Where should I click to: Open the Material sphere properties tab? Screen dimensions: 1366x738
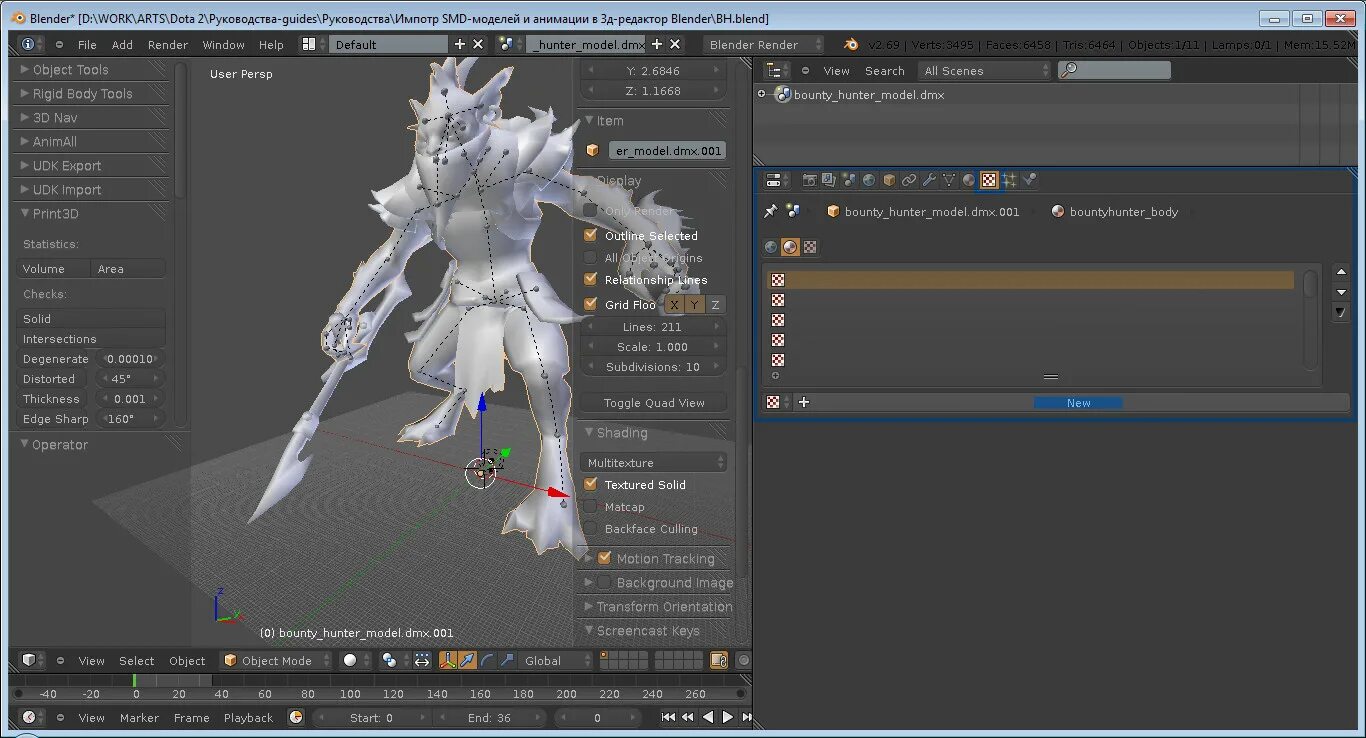(x=969, y=180)
